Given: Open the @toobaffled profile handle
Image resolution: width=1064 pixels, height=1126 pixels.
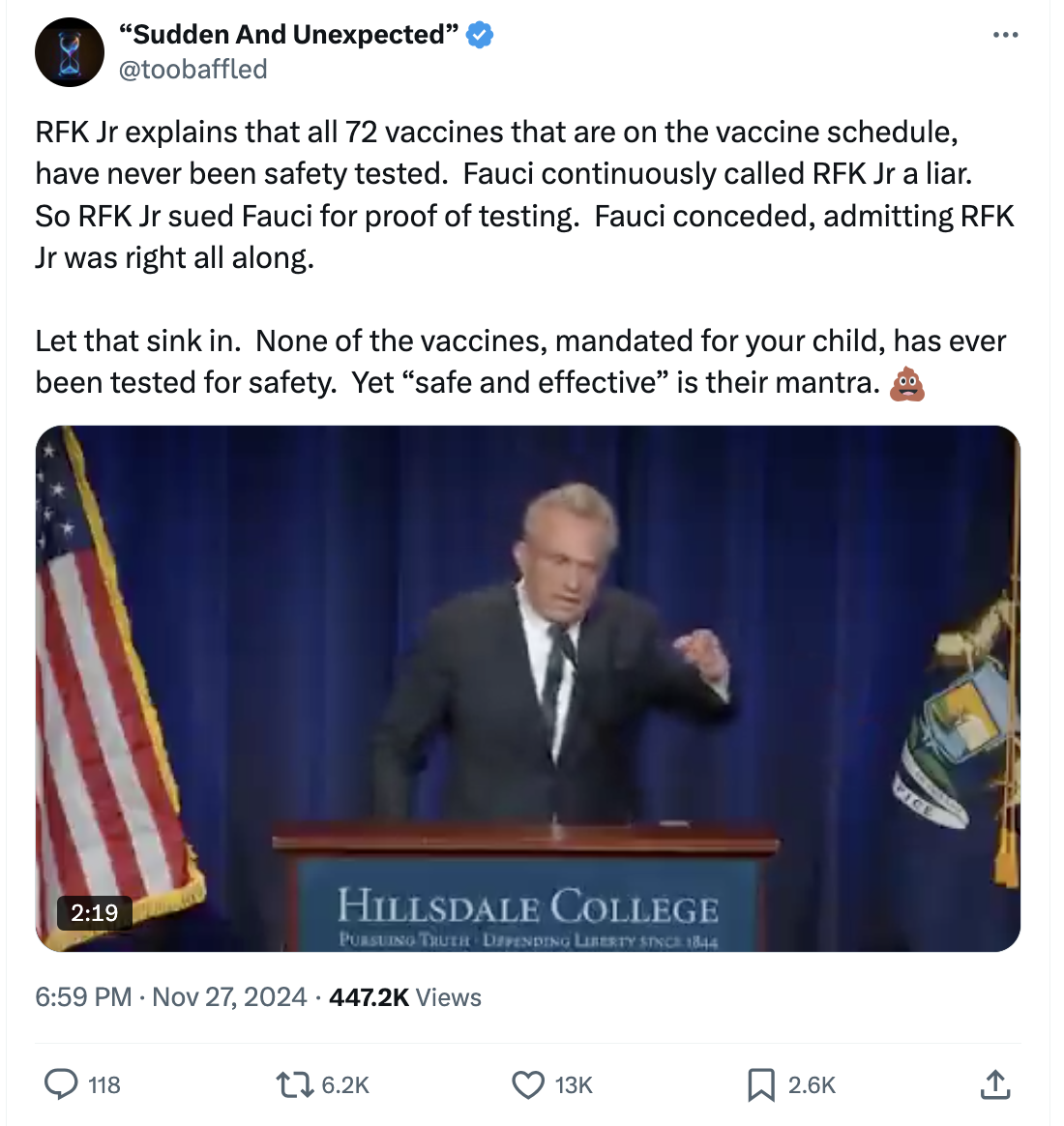Looking at the screenshot, I should (192, 70).
